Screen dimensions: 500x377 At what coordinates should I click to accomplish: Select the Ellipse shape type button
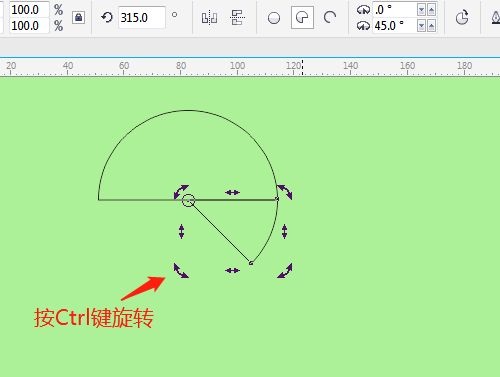click(x=274, y=18)
